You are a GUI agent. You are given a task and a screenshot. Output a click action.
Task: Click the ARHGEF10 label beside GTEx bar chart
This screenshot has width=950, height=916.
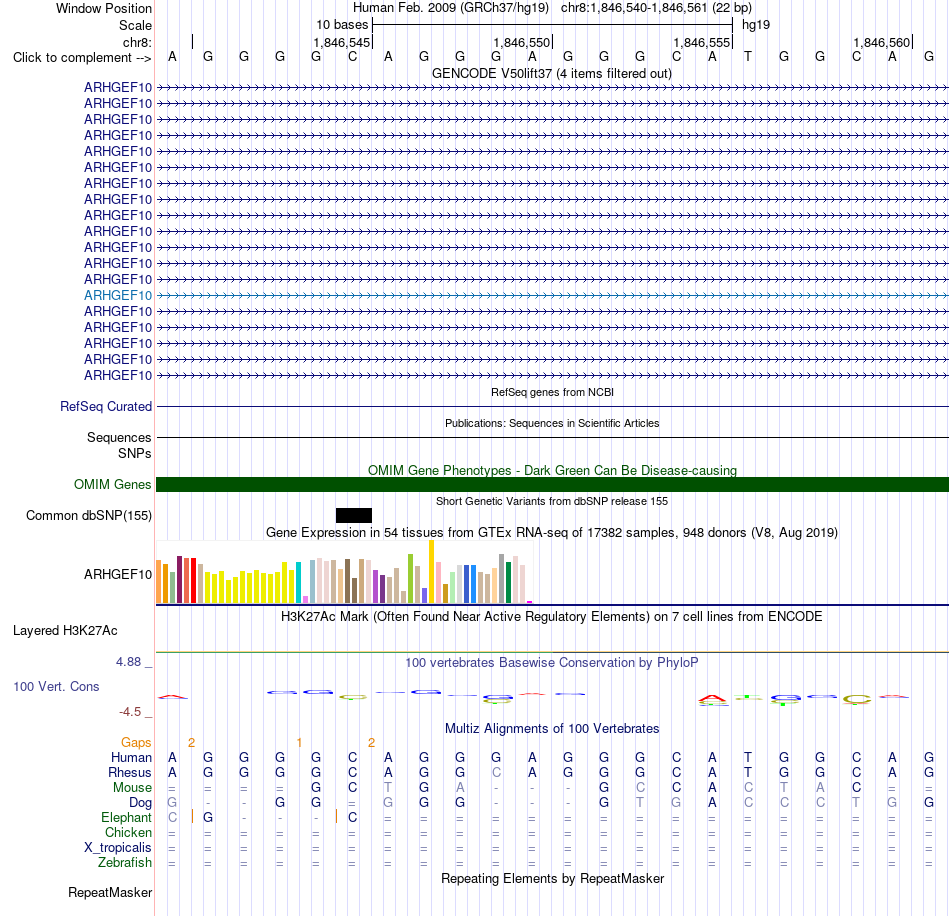pos(118,574)
